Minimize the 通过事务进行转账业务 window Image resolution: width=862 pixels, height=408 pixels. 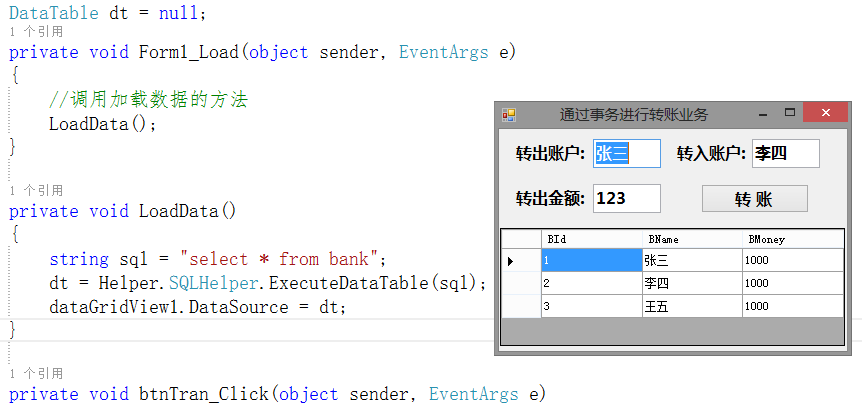tap(763, 113)
